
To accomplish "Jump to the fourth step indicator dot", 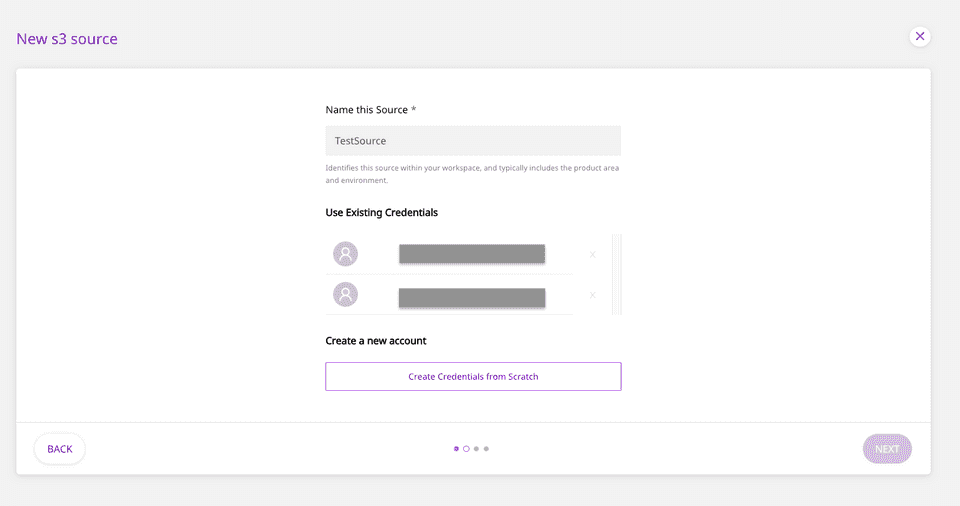I will [486, 449].
